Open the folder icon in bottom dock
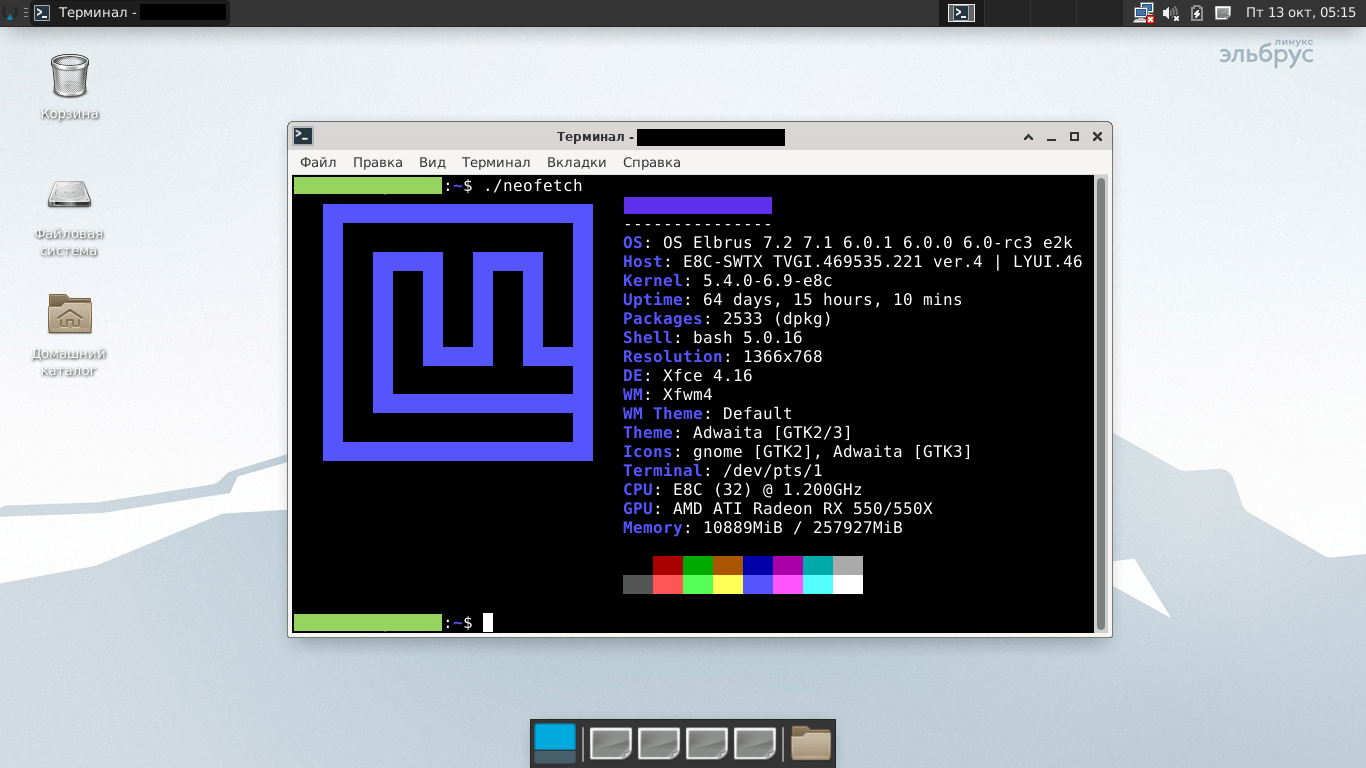 pos(811,743)
